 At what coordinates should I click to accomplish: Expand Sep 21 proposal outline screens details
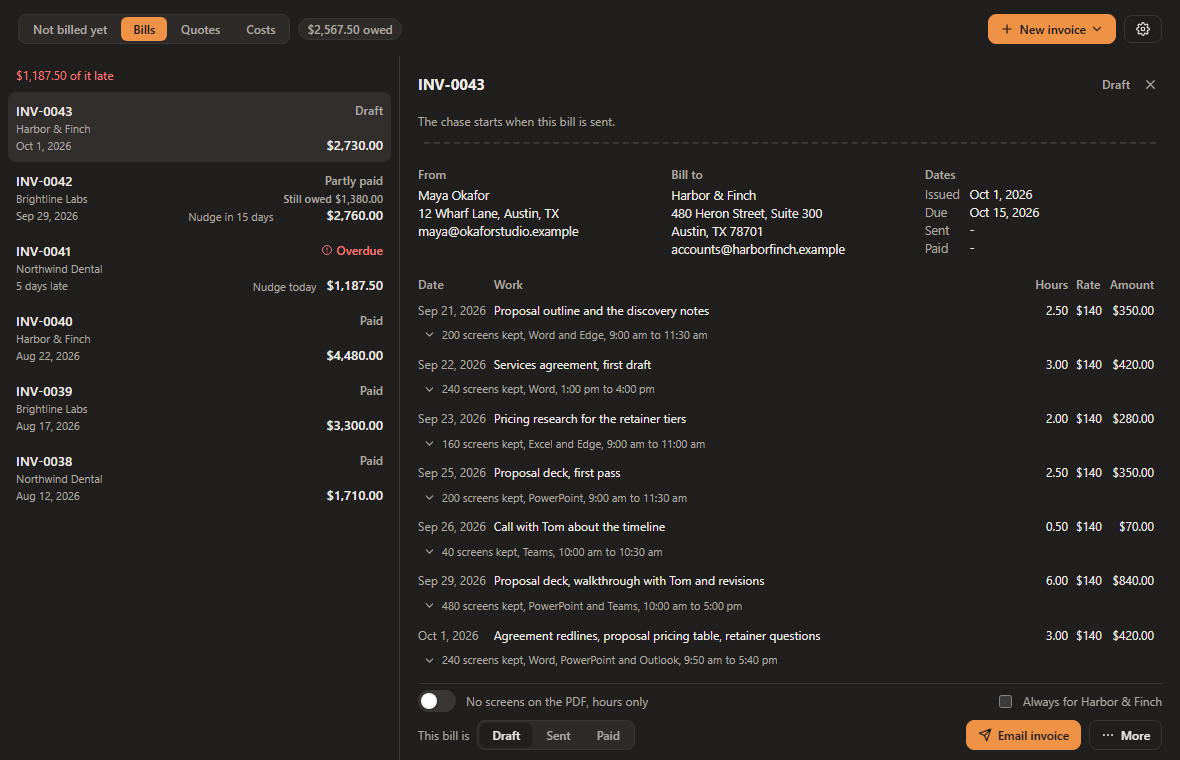429,335
